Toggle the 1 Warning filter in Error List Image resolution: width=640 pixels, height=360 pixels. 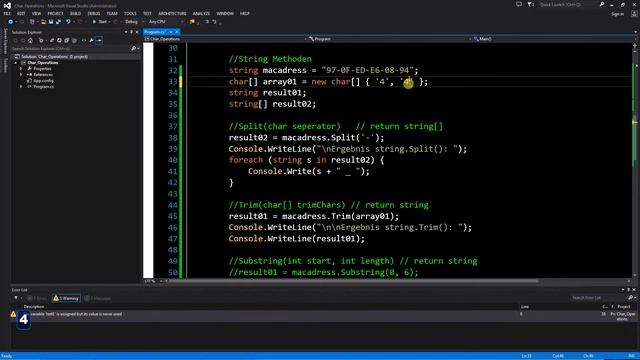coord(66,298)
